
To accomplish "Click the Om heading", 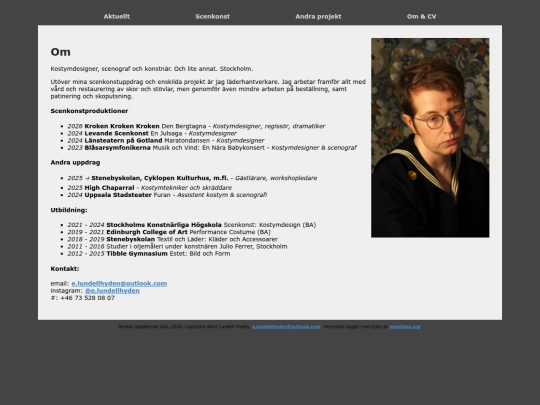I will point(61,52).
